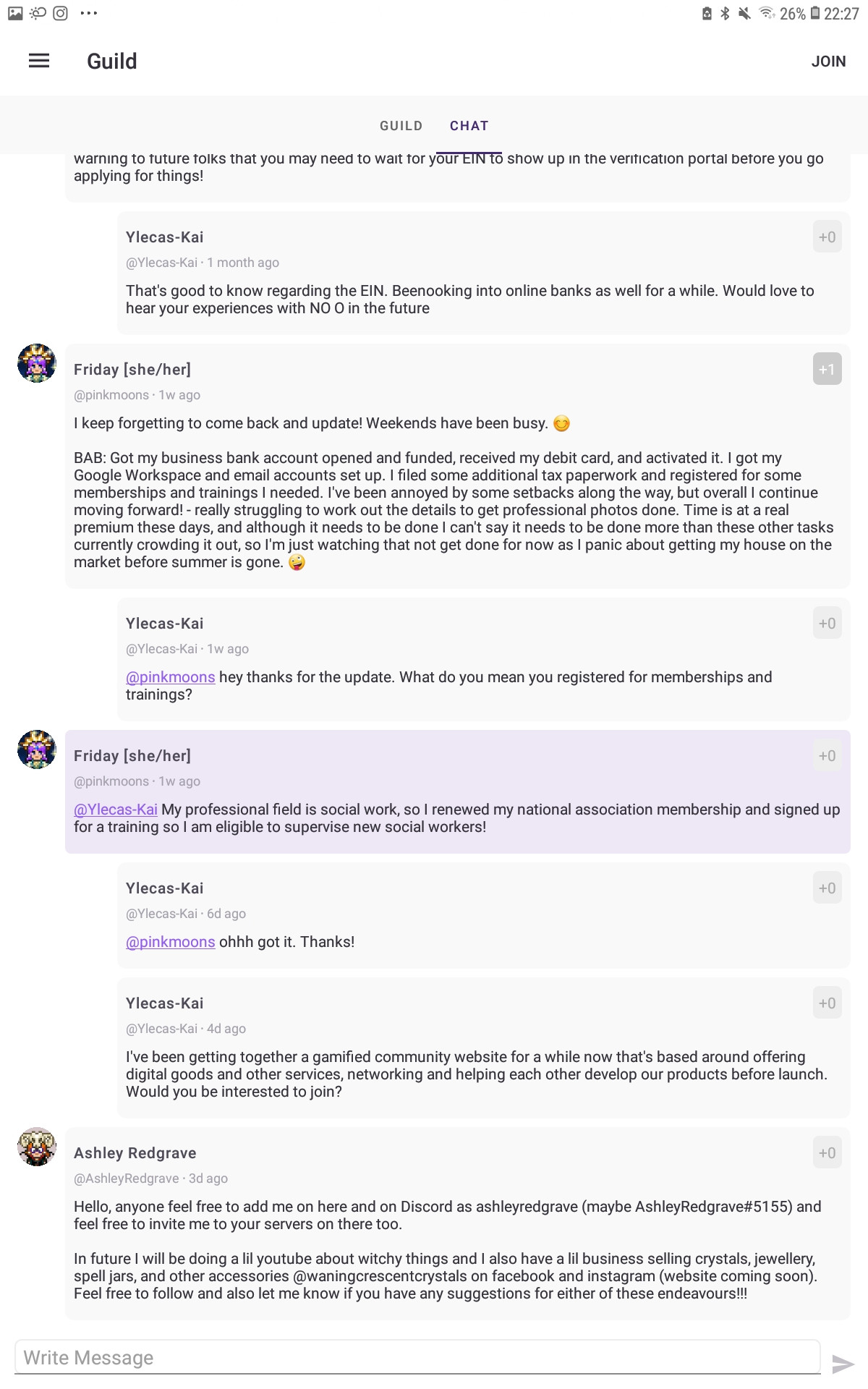This screenshot has height=1389, width=868.
Task: Tap the battery indicator in status bar
Action: (x=815, y=13)
